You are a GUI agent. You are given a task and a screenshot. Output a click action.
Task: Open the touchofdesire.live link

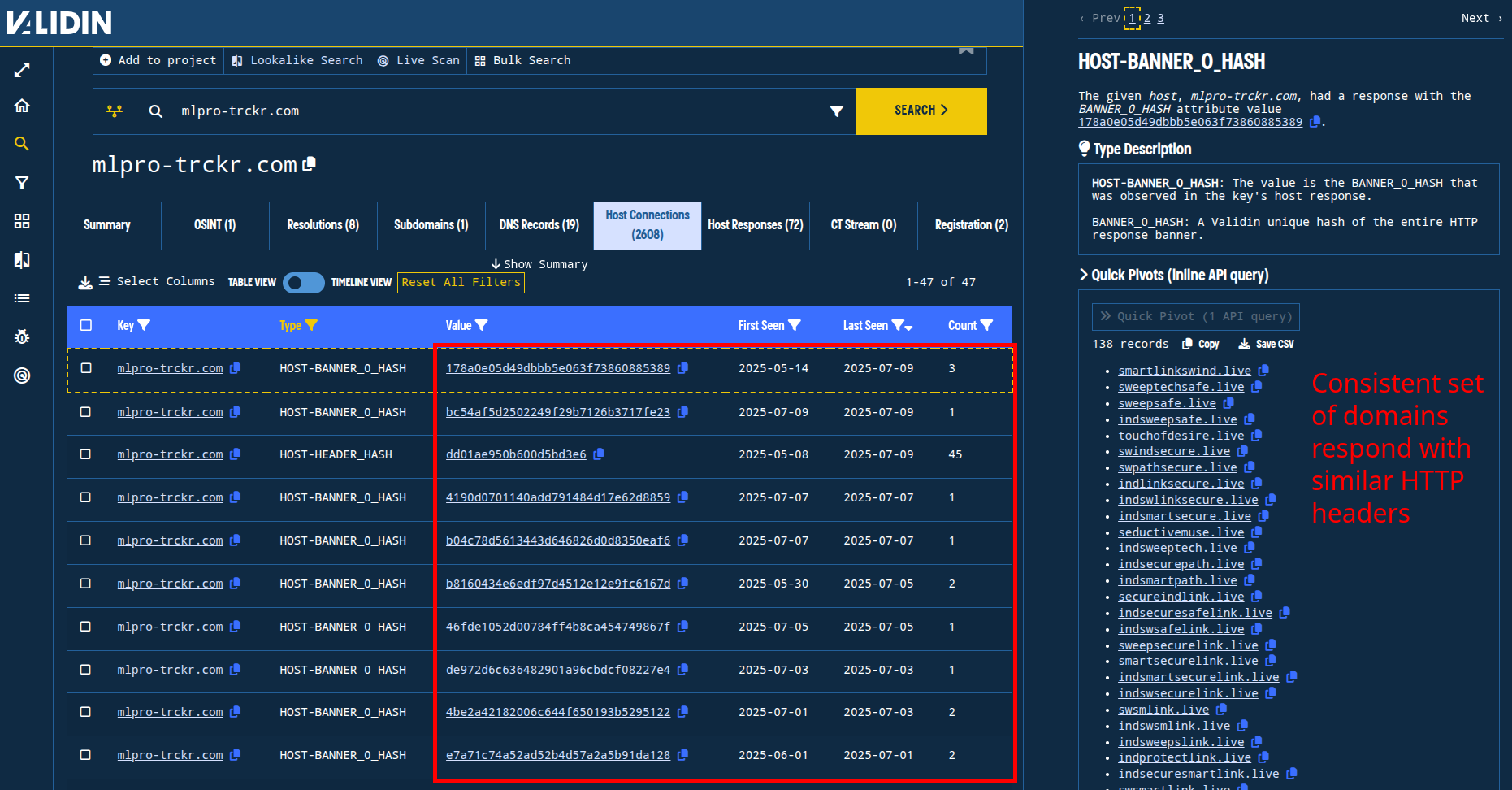(1181, 435)
